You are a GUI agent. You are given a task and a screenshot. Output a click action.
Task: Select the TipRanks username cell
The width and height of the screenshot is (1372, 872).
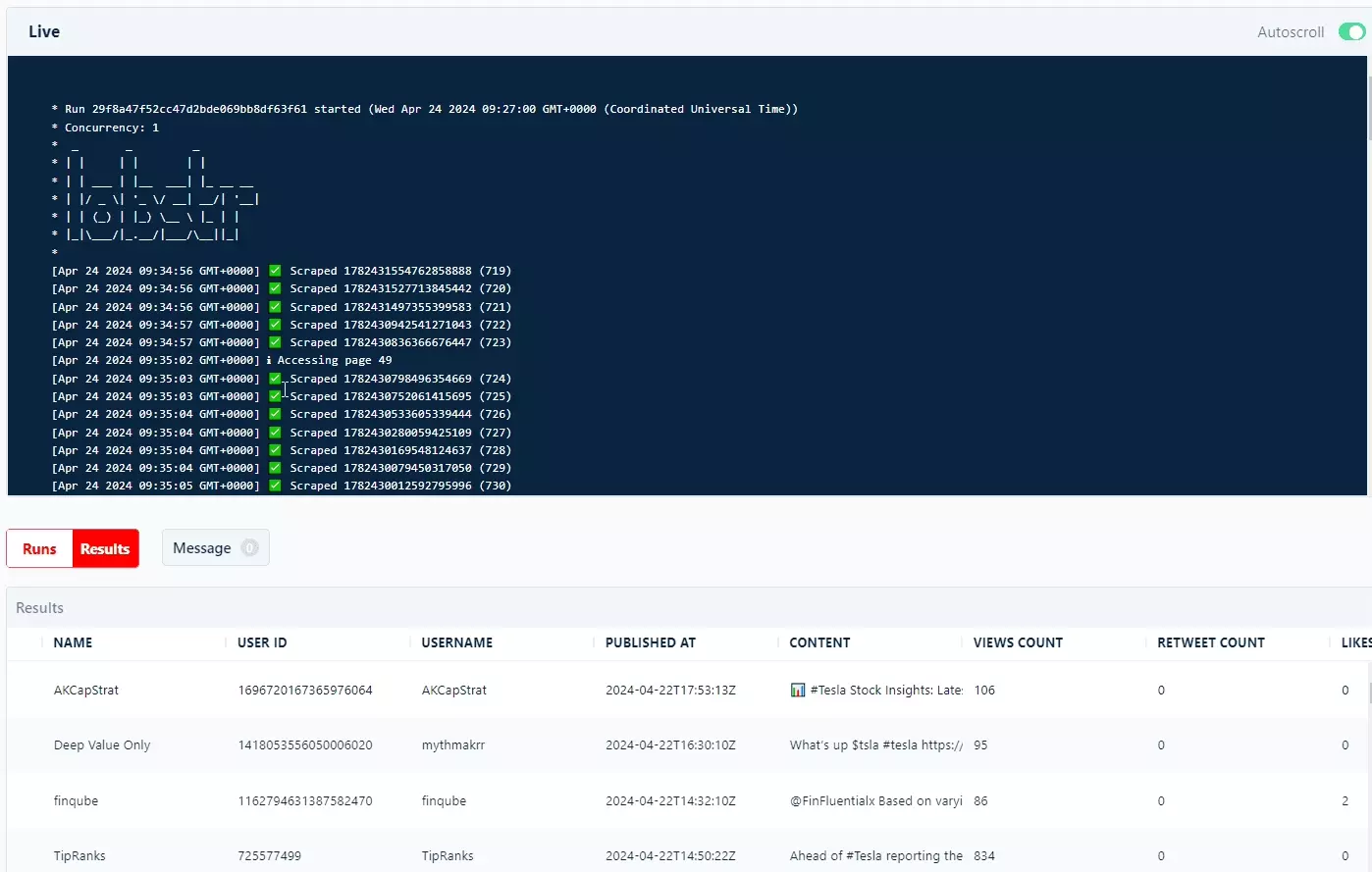(x=448, y=856)
